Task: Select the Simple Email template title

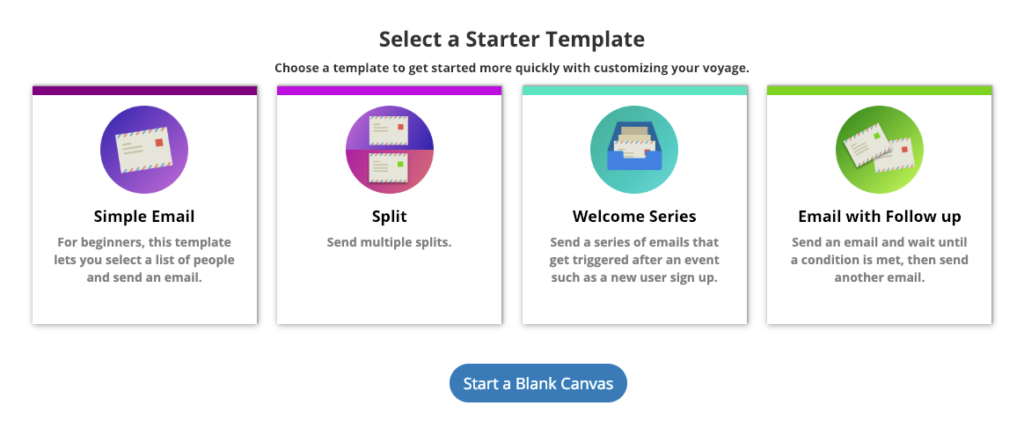Action: pyautogui.click(x=144, y=216)
